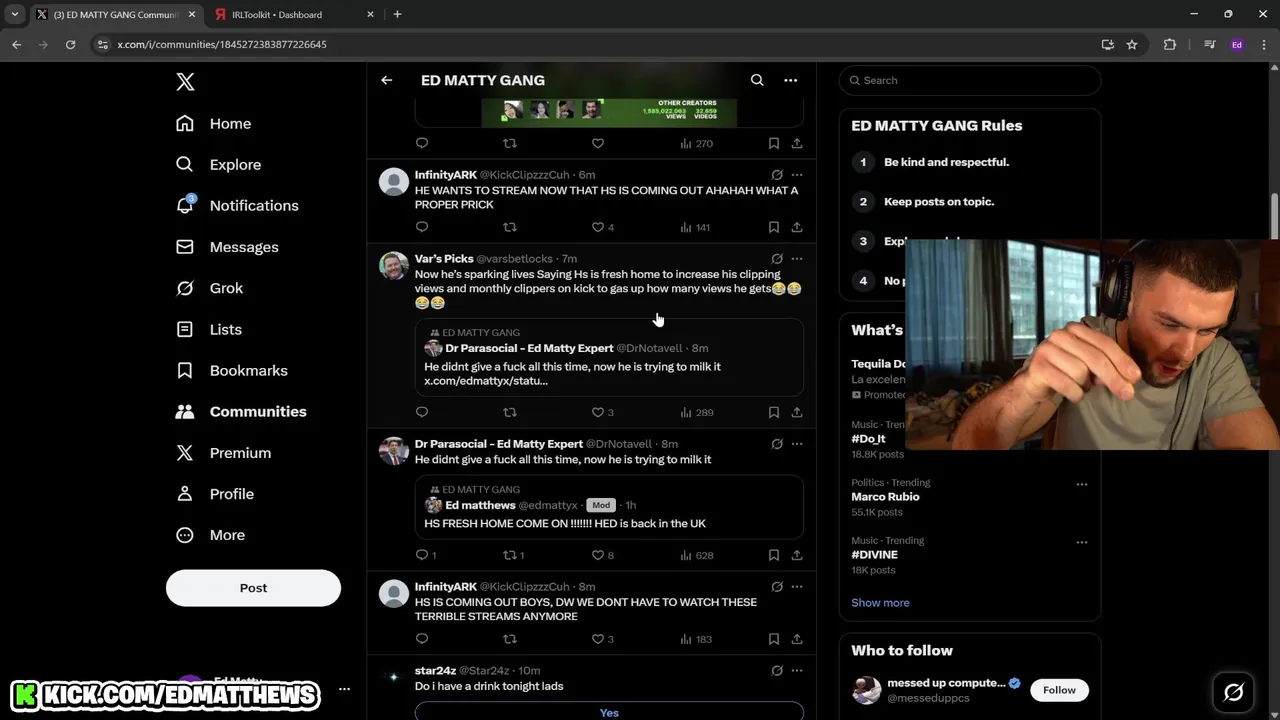Follow messed up computers account
The image size is (1280, 720).
[x=1059, y=690]
